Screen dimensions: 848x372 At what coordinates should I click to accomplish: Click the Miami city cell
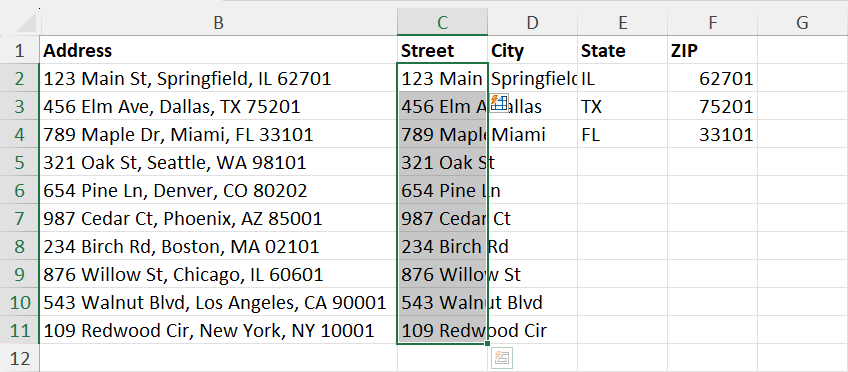tap(532, 134)
